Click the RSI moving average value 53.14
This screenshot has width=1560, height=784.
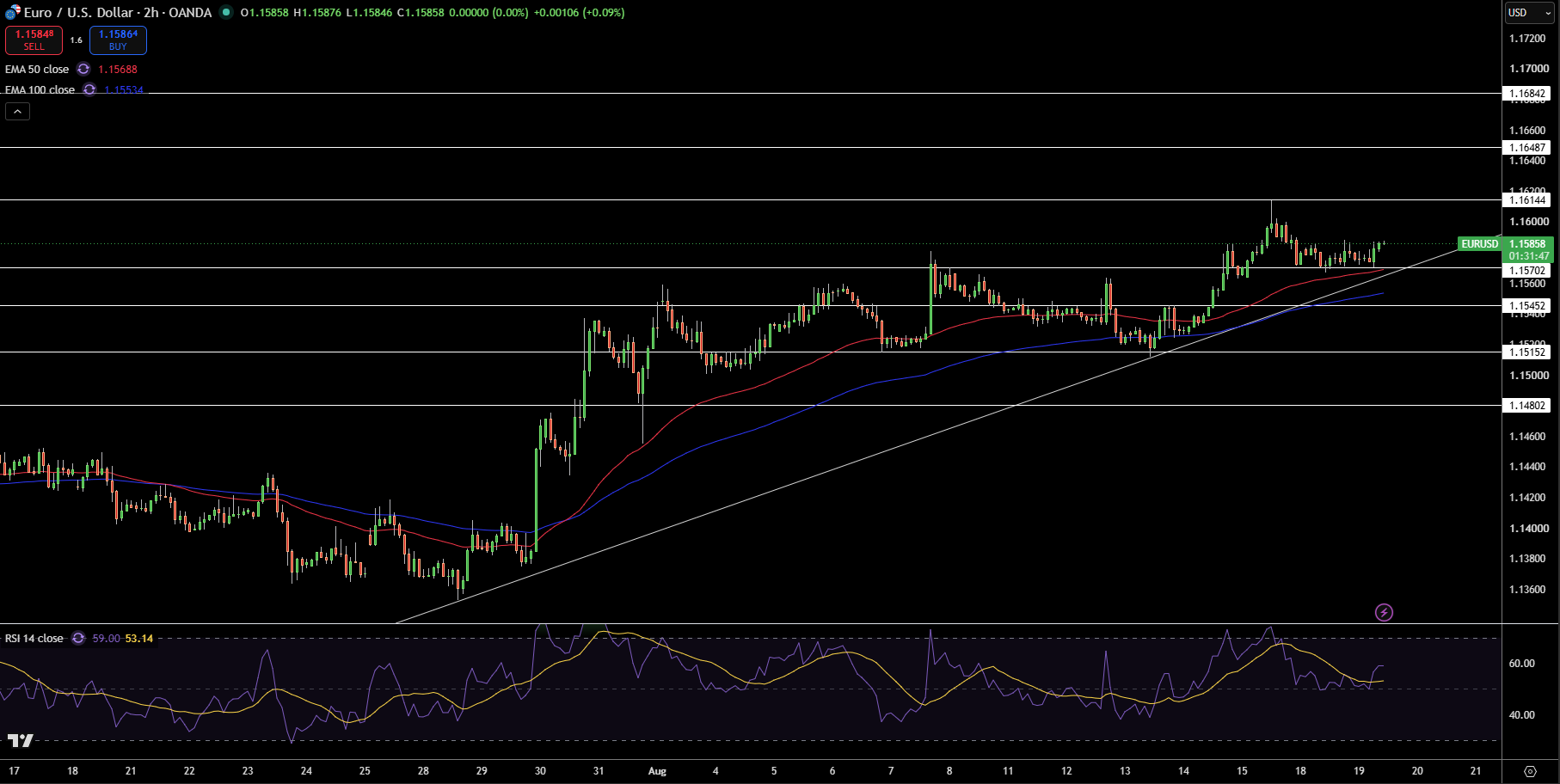pyautogui.click(x=139, y=638)
